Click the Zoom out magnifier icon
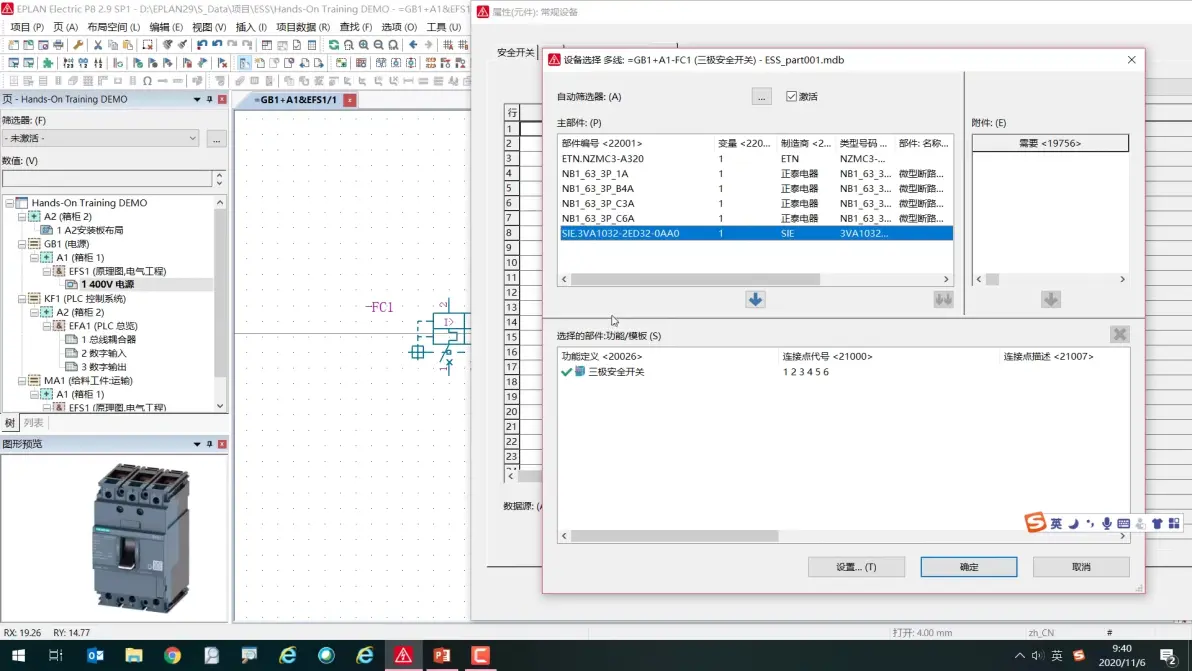Image resolution: width=1192 pixels, height=671 pixels. click(378, 45)
